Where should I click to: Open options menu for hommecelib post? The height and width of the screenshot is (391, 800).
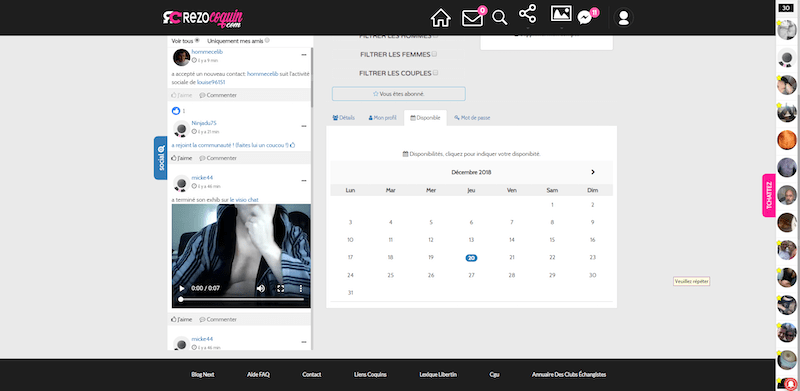pos(304,54)
